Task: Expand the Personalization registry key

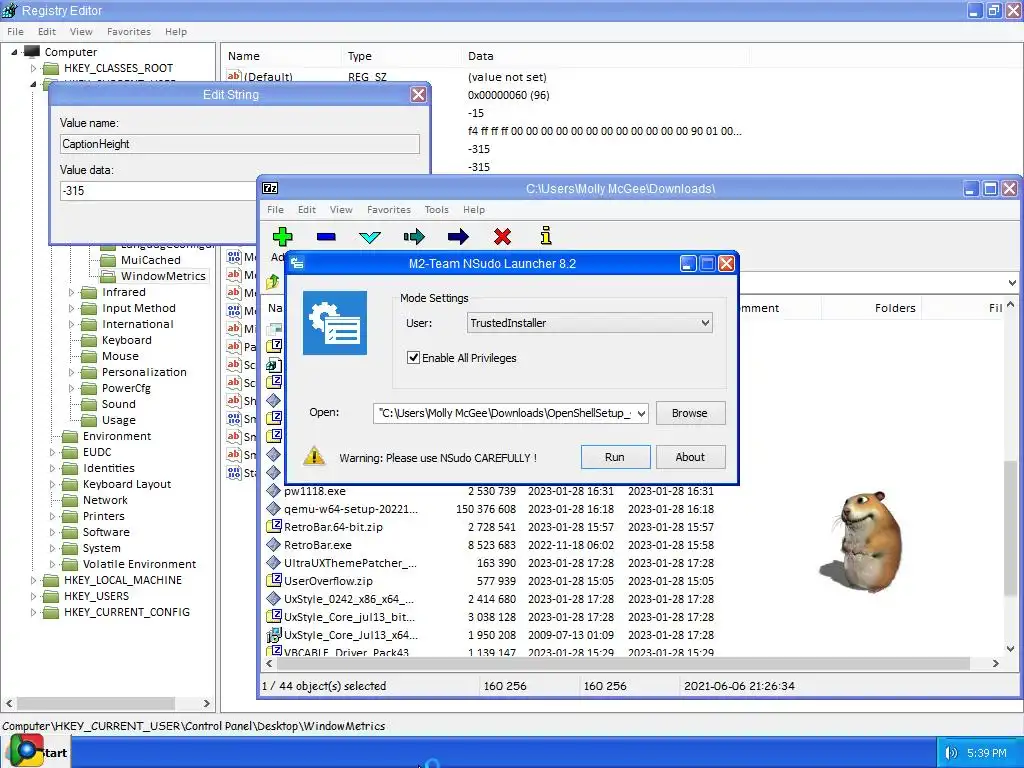Action: (x=71, y=372)
